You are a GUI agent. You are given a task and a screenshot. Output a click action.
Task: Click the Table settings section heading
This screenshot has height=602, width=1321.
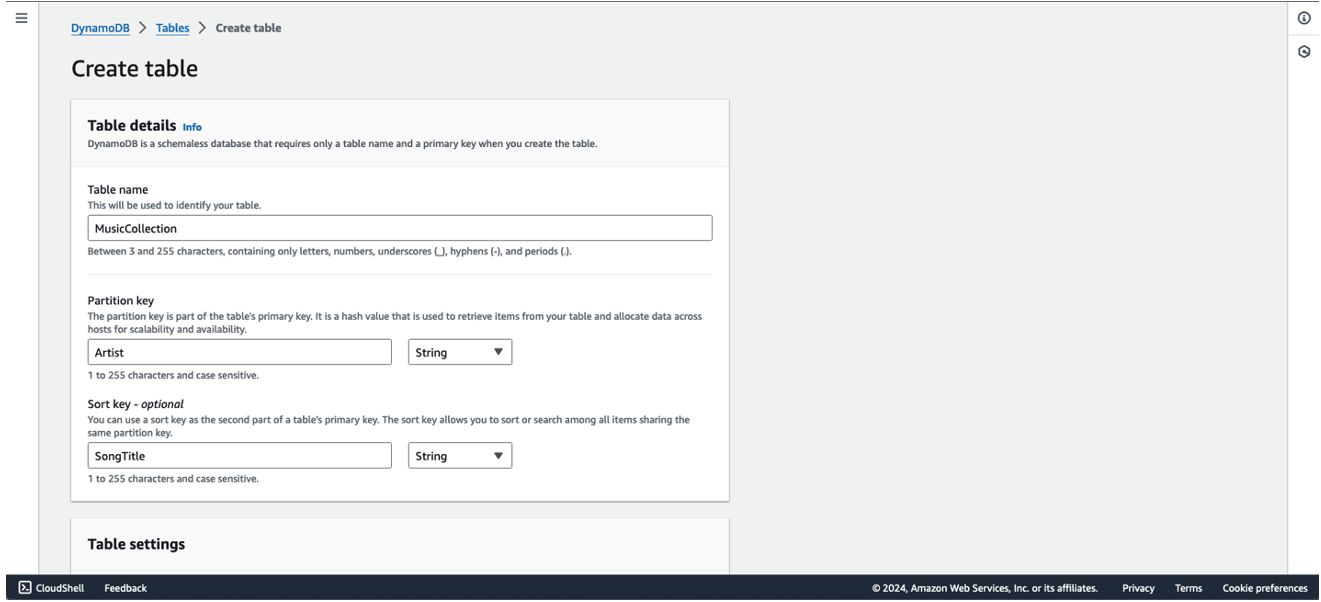tap(136, 544)
